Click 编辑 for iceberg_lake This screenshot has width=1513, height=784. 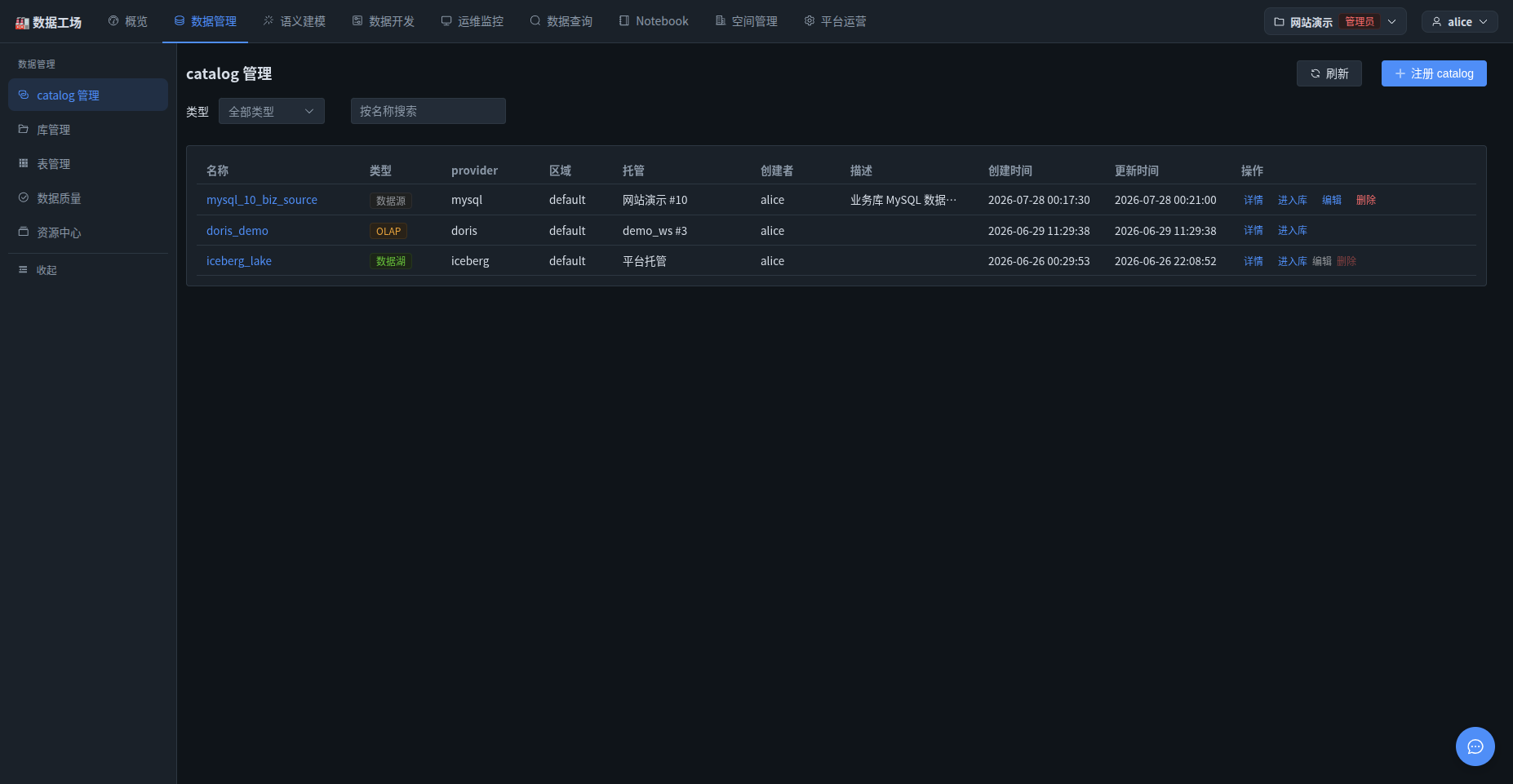point(1322,261)
